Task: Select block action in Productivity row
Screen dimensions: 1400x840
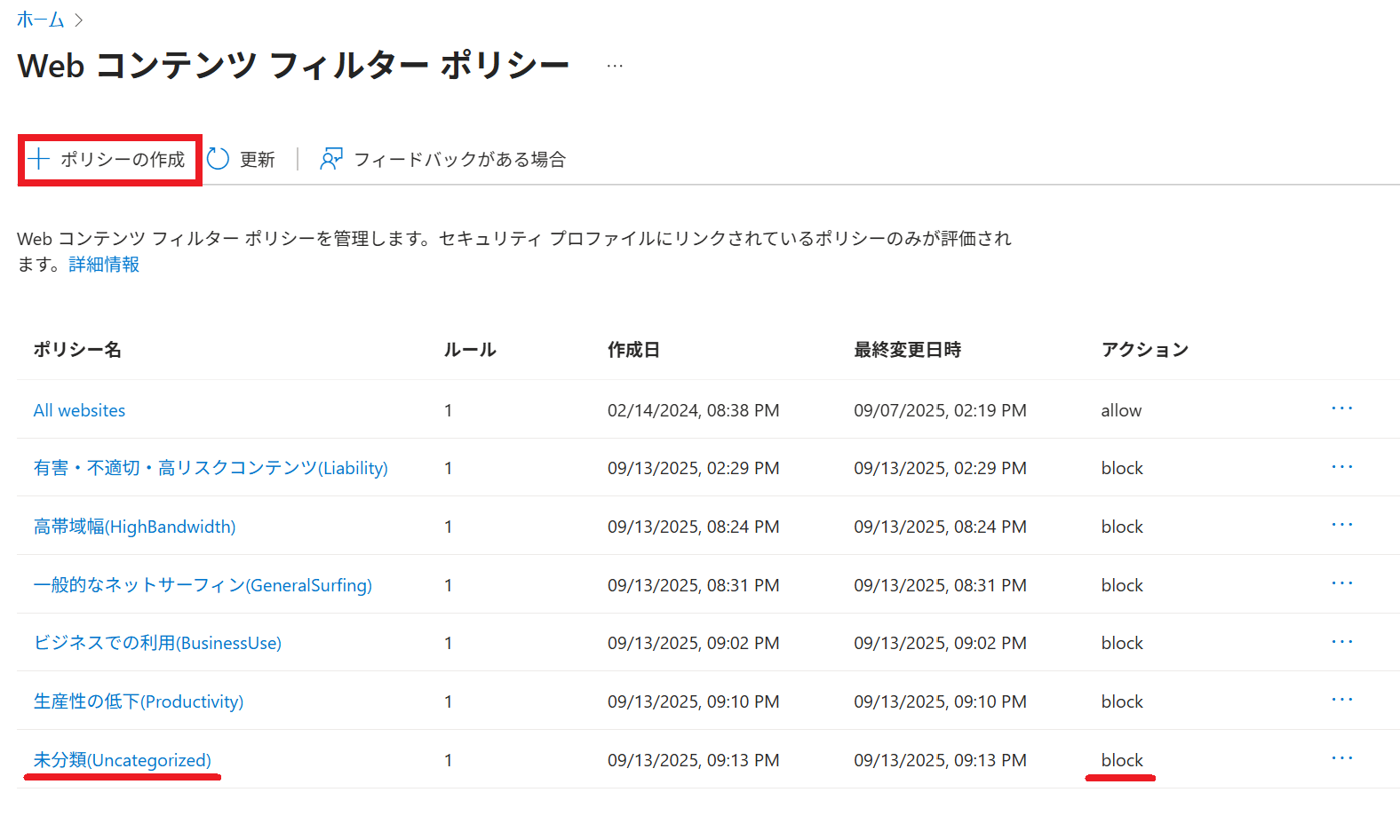Action: [1122, 701]
